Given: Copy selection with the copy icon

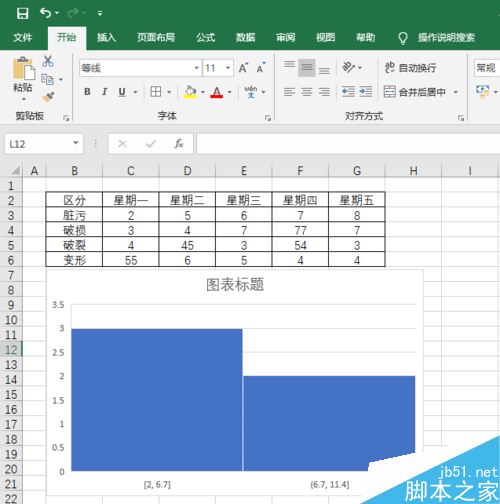Looking at the screenshot, I should click(x=47, y=79).
